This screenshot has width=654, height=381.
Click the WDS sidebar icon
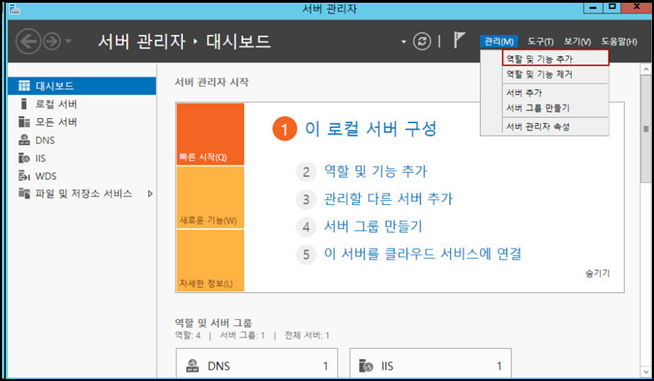tap(24, 176)
